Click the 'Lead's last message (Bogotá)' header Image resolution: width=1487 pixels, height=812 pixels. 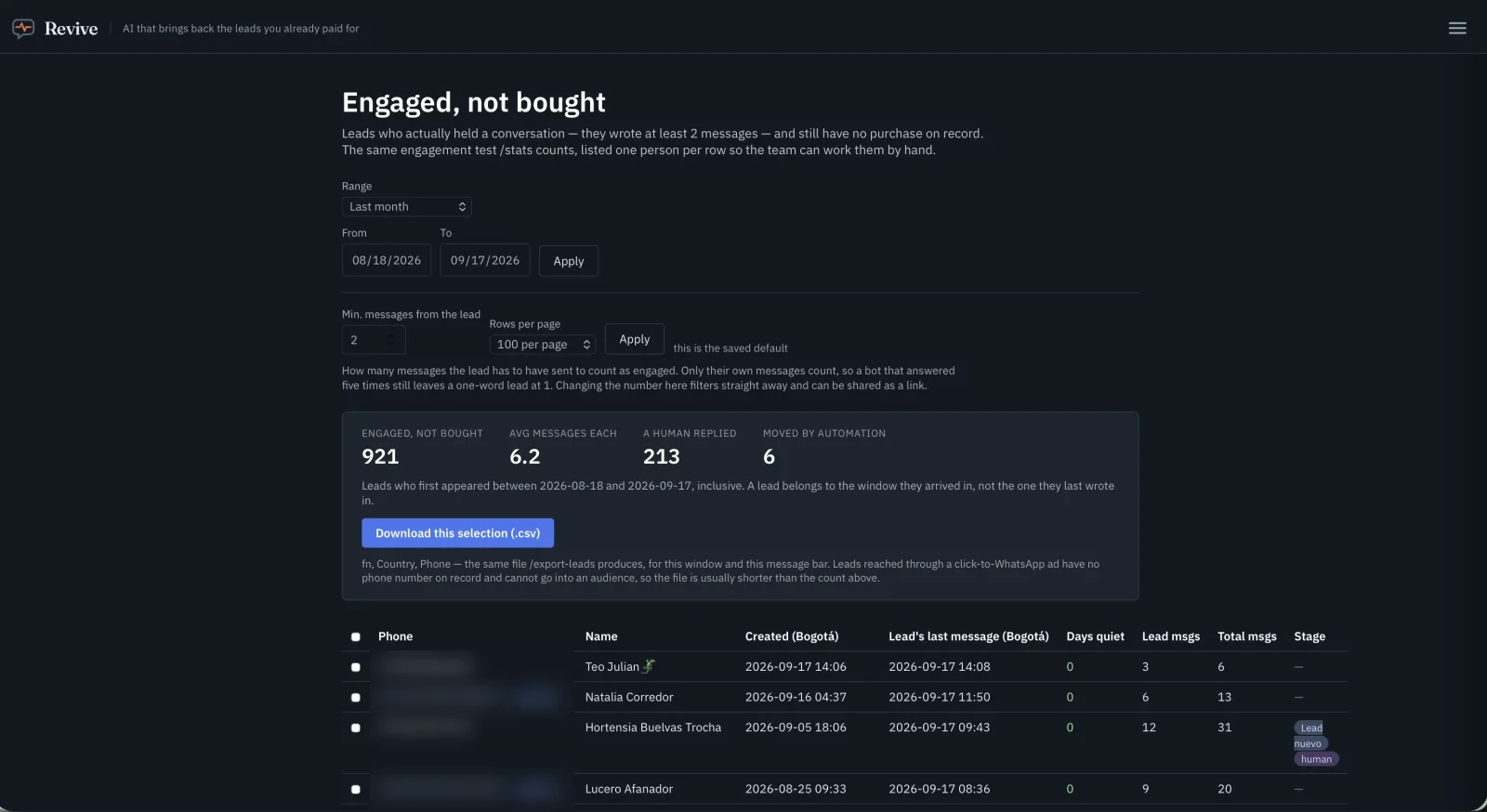pyautogui.click(x=968, y=636)
